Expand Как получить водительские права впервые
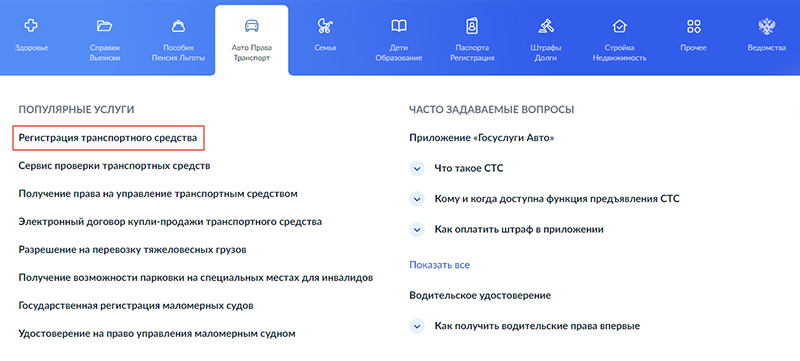 [417, 326]
